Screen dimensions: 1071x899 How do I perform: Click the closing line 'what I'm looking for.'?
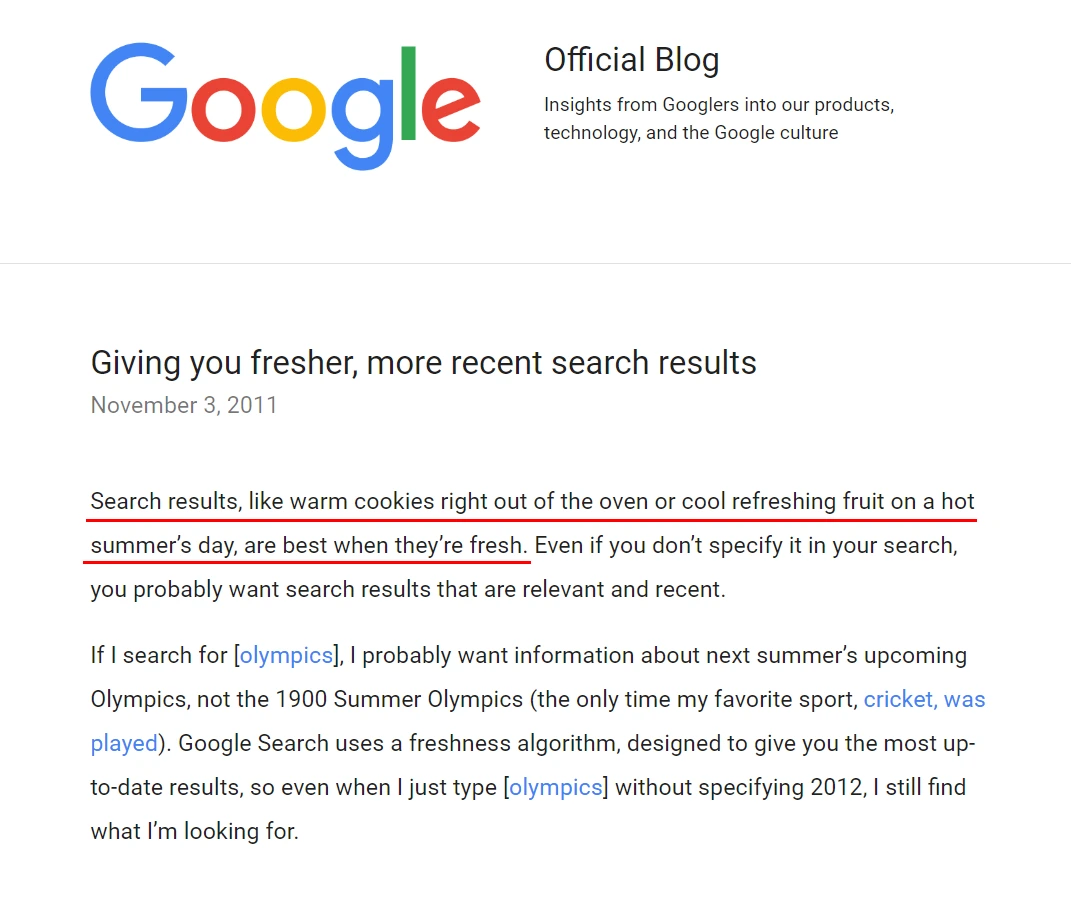195,831
